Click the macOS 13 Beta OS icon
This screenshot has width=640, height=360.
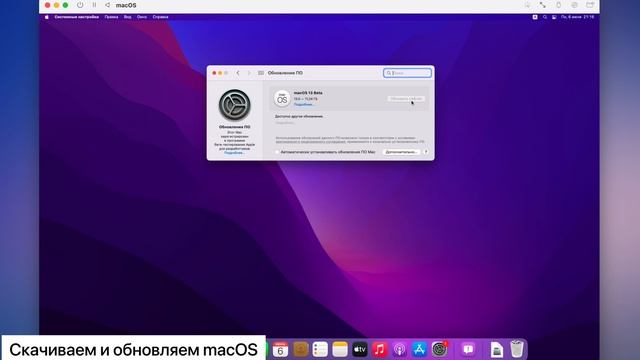(x=282, y=98)
